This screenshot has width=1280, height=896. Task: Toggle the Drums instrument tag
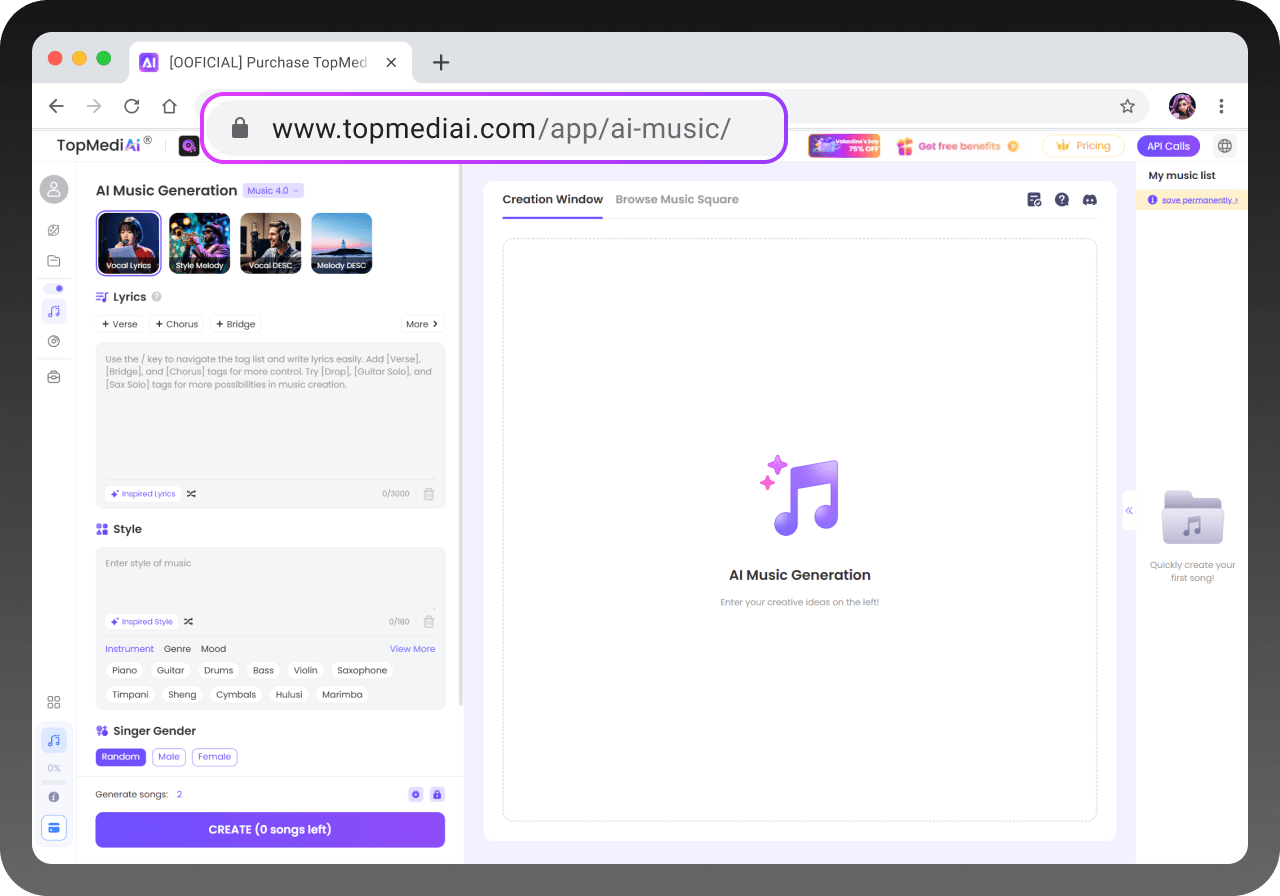pyautogui.click(x=219, y=671)
